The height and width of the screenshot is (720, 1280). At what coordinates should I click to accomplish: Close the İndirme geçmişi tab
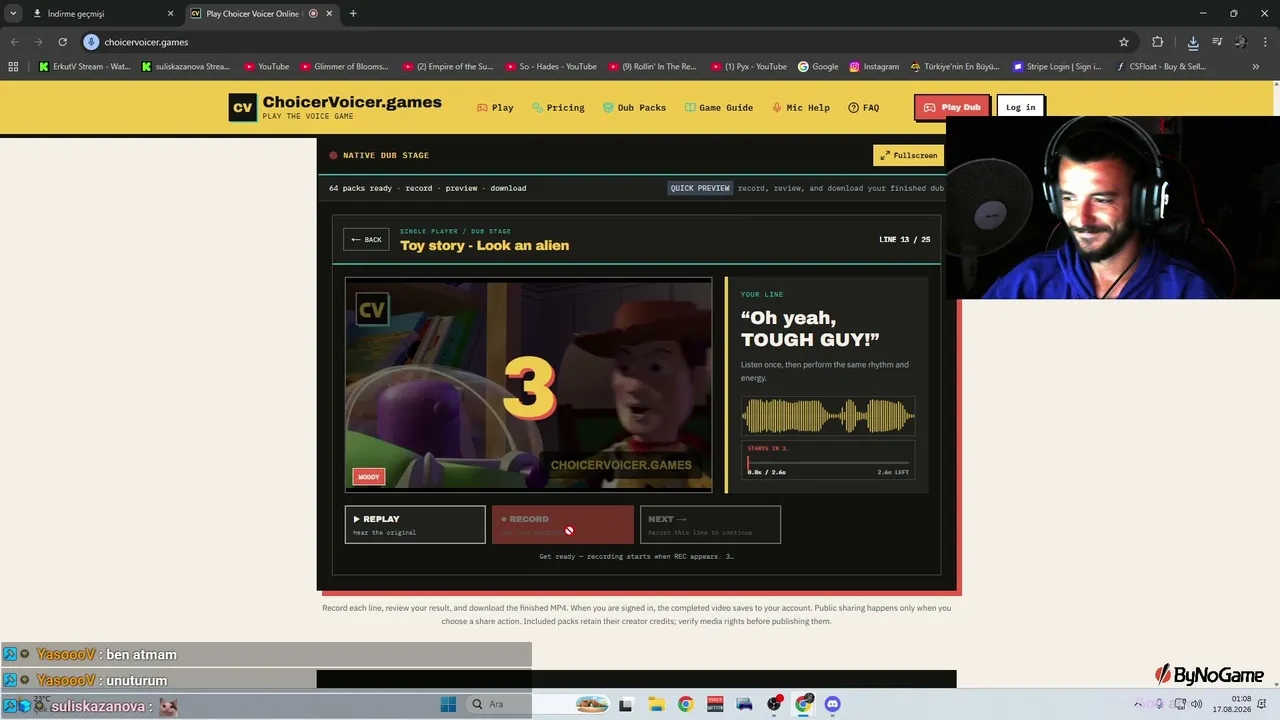[170, 14]
